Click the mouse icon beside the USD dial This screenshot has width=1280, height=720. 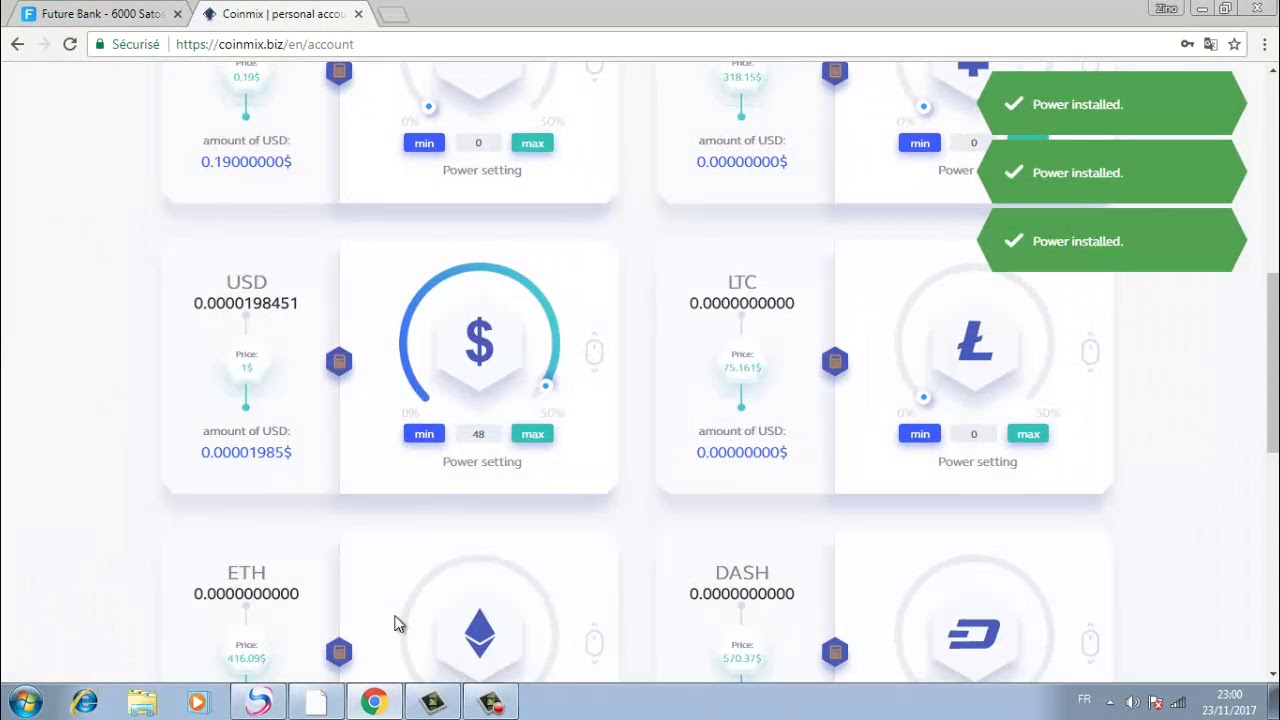click(594, 352)
